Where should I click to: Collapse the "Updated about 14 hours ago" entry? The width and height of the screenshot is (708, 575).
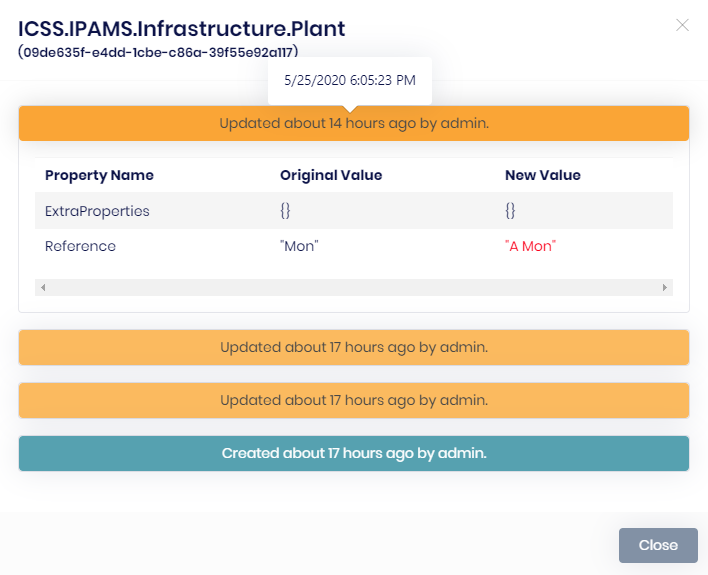pyautogui.click(x=354, y=124)
